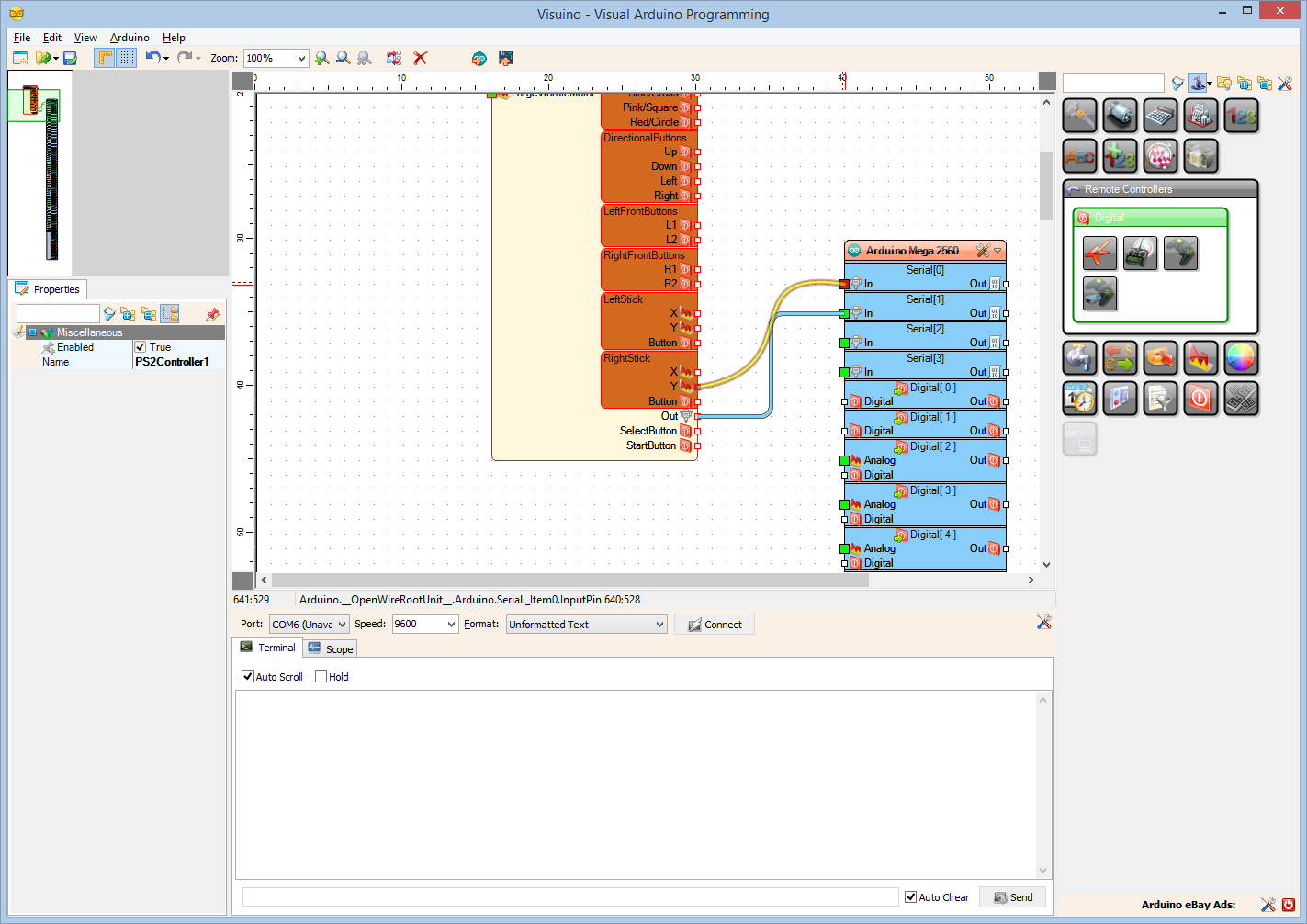Select the Motors component category icon
This screenshot has width=1307, height=924.
[1120, 115]
